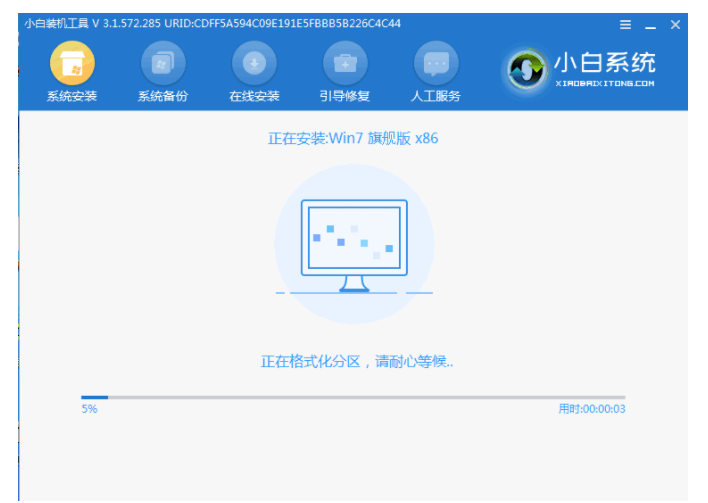Go to the 人工服务 tab label
This screenshot has width=708, height=503.
tap(435, 97)
